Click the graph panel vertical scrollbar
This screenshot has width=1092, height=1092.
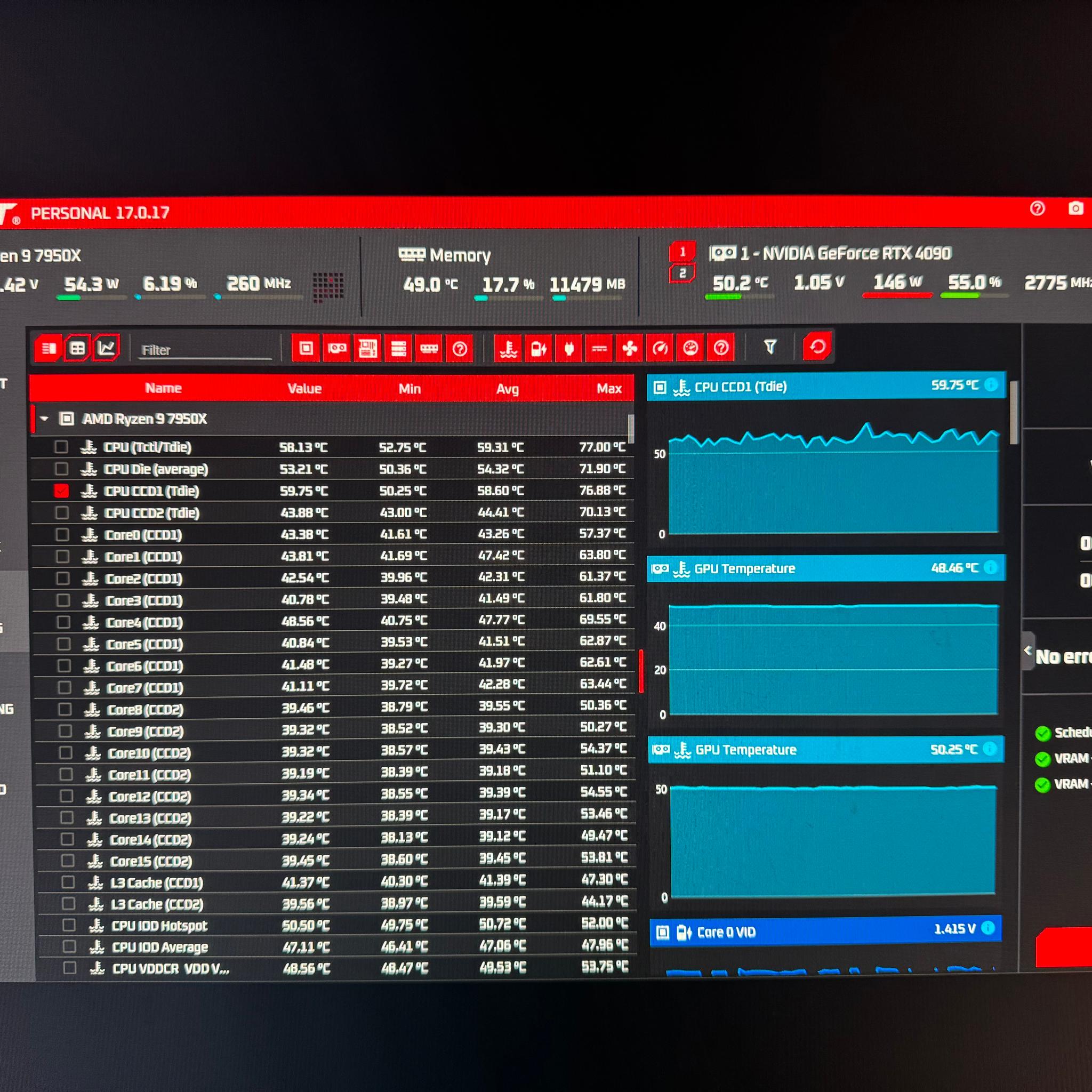click(1014, 413)
